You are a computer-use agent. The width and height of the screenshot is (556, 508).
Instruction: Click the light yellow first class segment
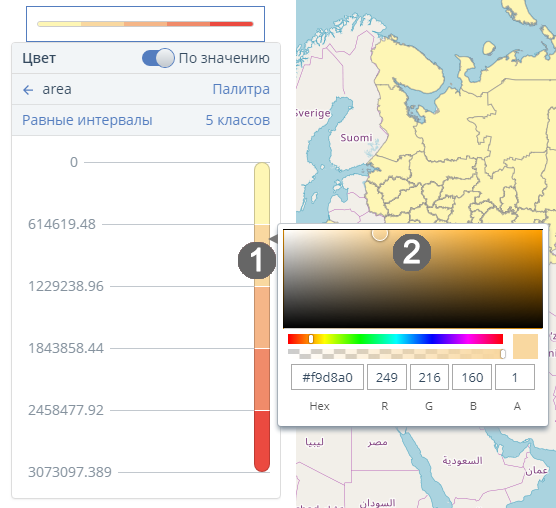[262, 194]
